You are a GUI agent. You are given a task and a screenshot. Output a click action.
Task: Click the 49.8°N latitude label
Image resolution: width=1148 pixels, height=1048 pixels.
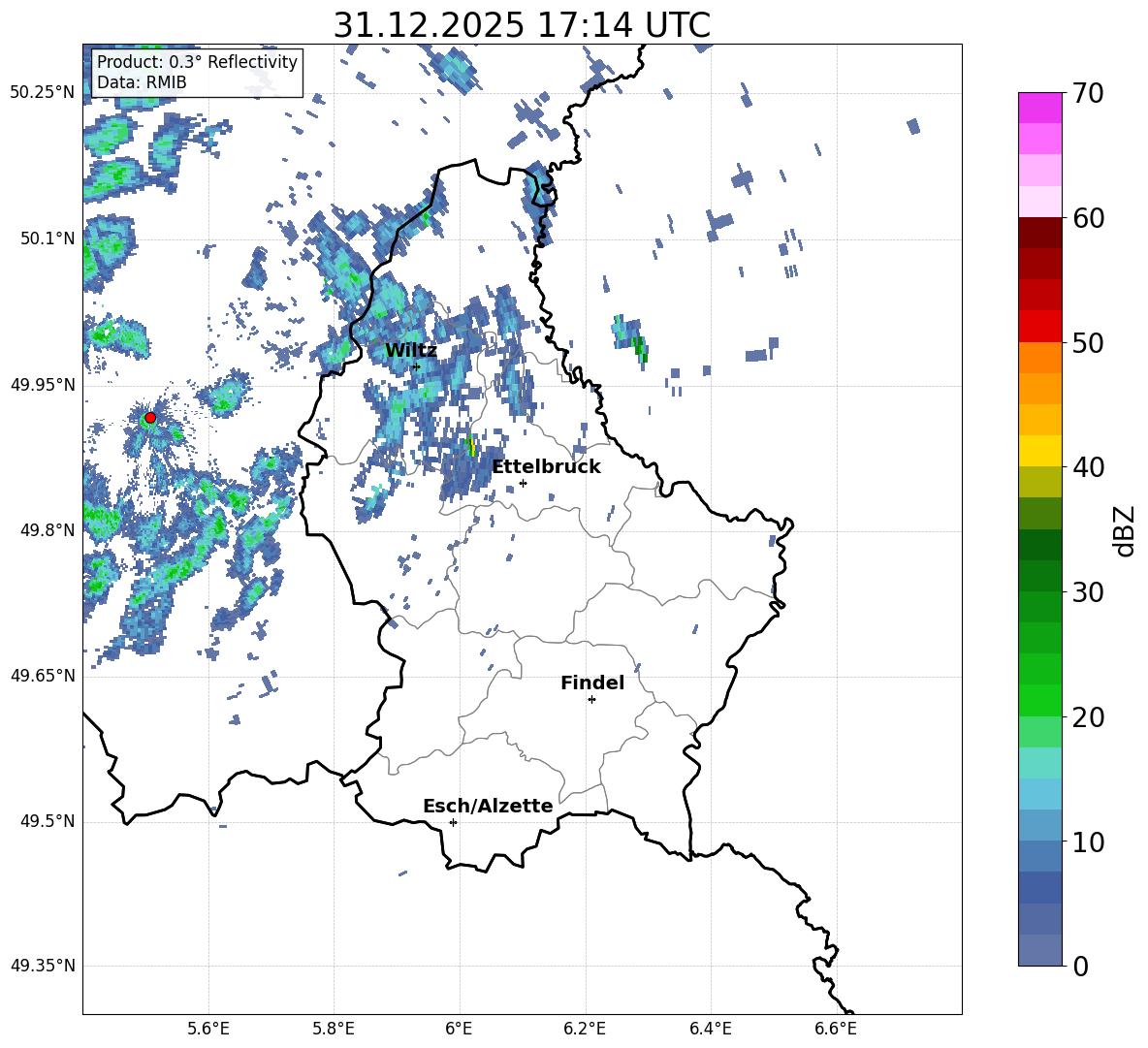48,530
